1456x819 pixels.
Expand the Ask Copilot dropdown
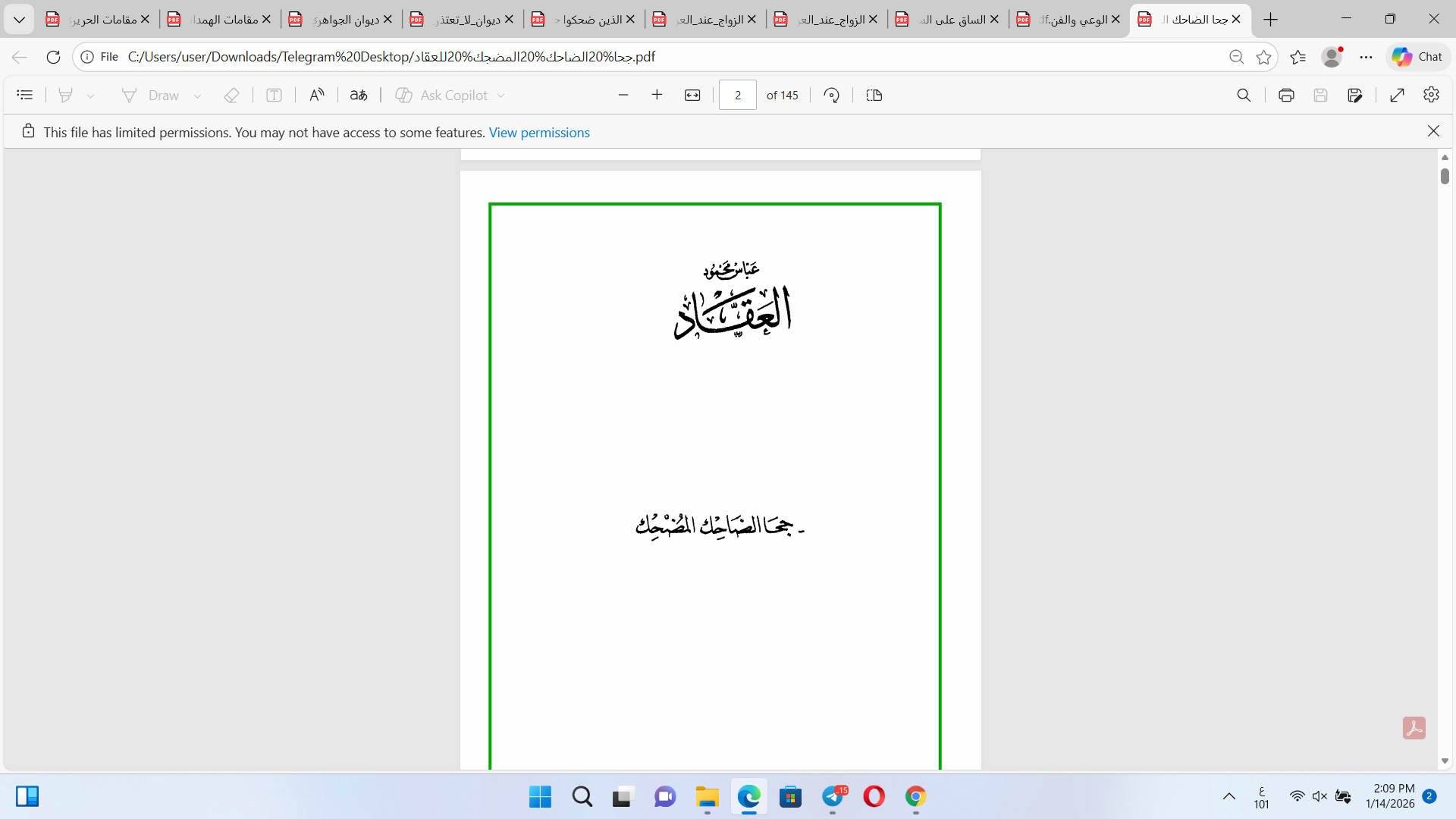[x=501, y=96]
